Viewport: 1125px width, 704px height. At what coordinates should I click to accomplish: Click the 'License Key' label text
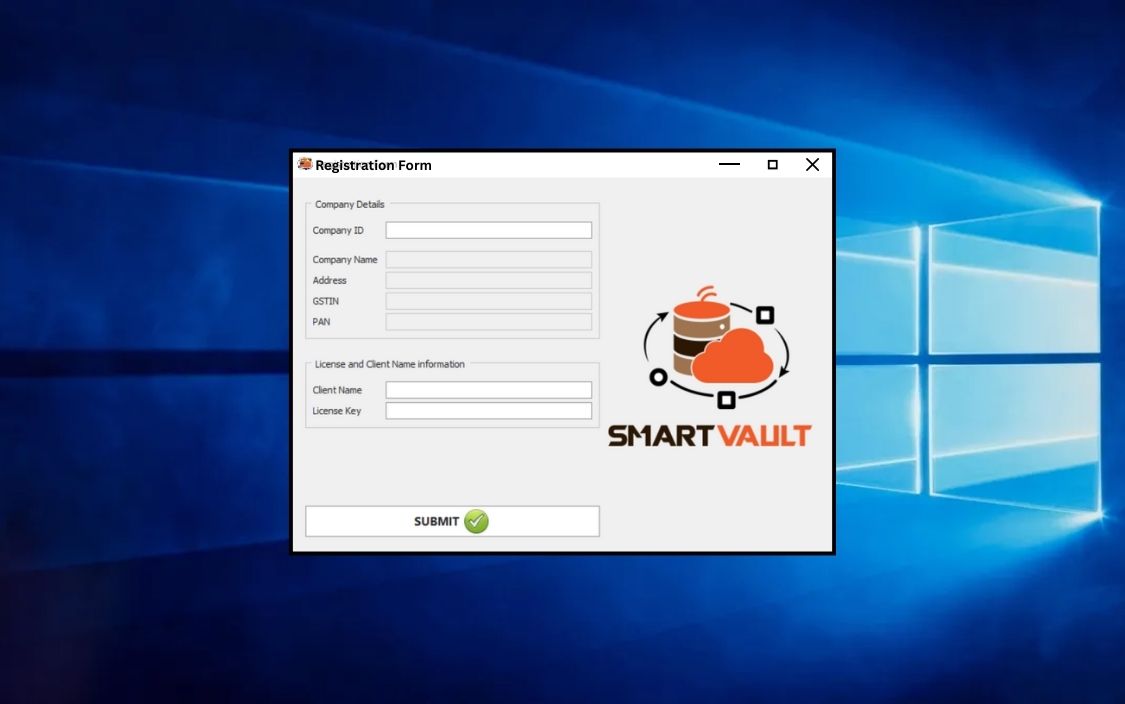click(336, 411)
